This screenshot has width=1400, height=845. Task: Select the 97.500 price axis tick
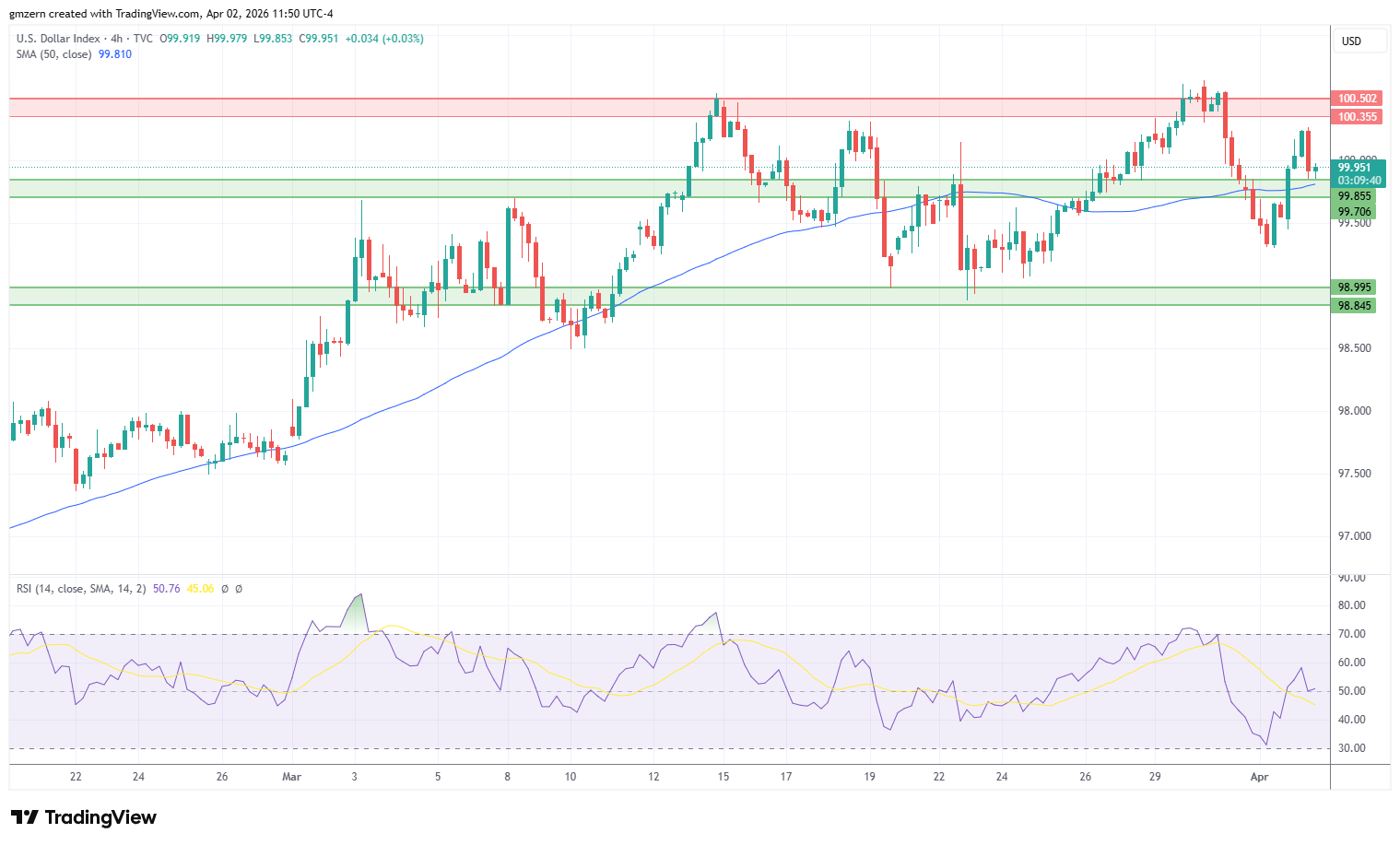click(x=1354, y=474)
